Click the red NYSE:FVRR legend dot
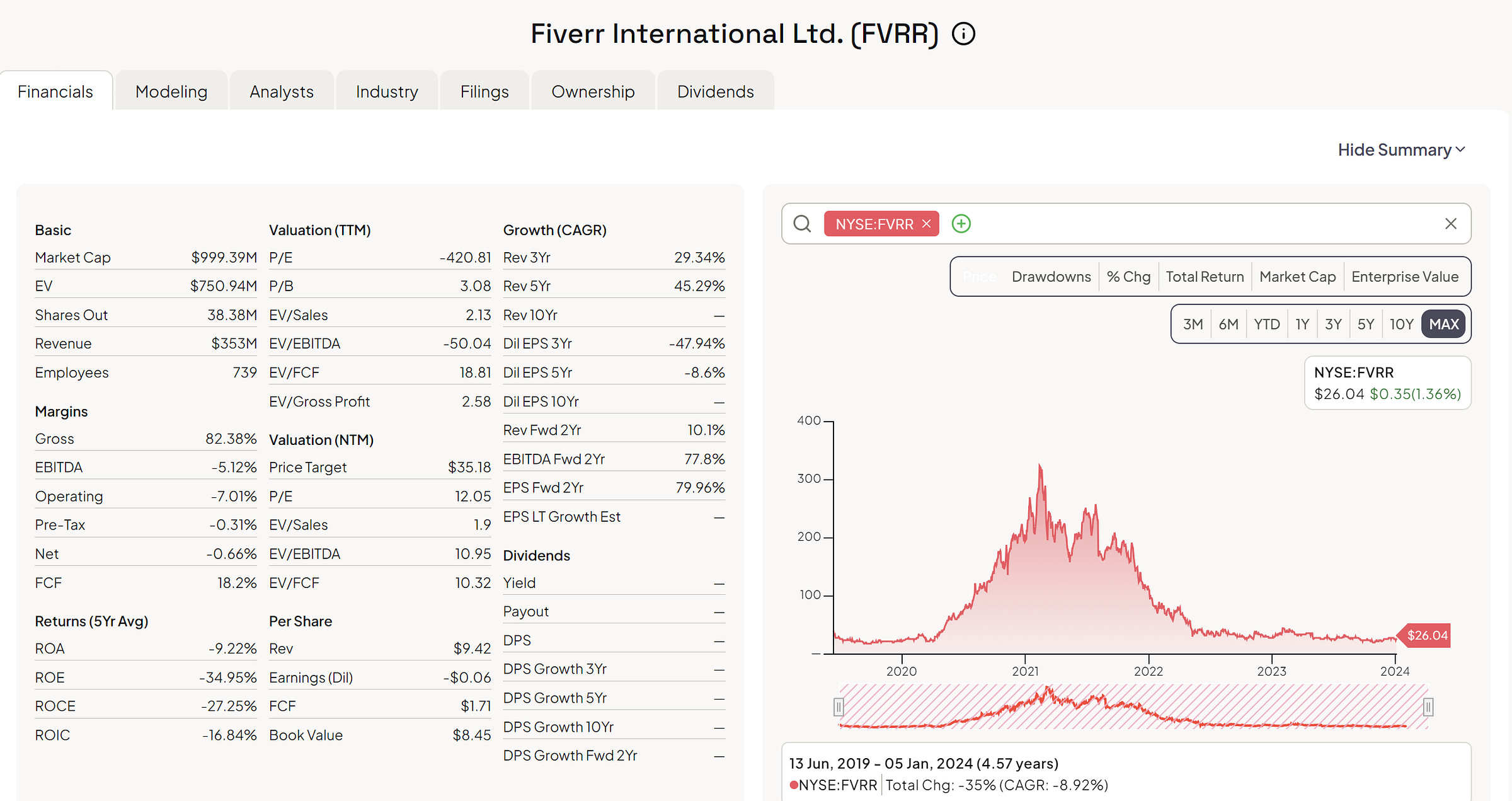 [x=794, y=785]
